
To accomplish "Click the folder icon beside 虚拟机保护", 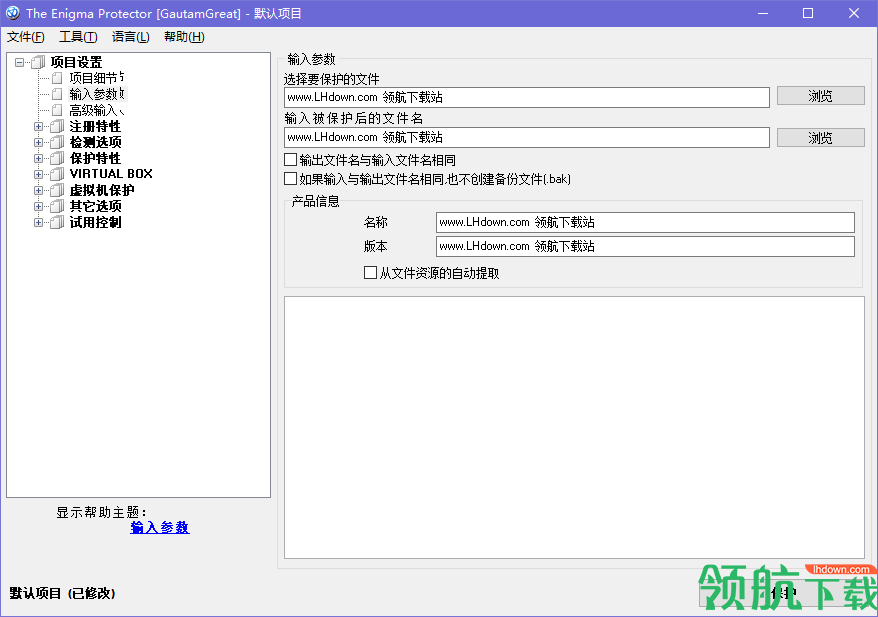I will pos(57,190).
